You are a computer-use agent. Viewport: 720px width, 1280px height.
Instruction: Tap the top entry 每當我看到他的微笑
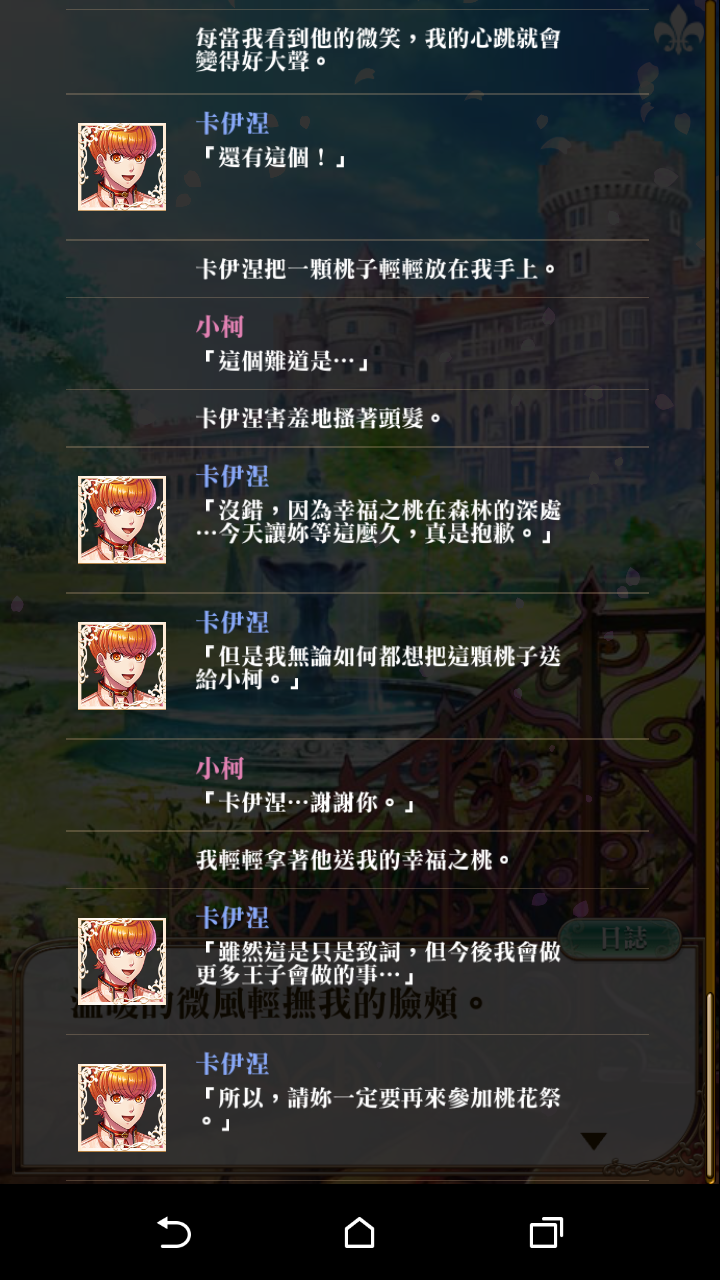(x=378, y=50)
